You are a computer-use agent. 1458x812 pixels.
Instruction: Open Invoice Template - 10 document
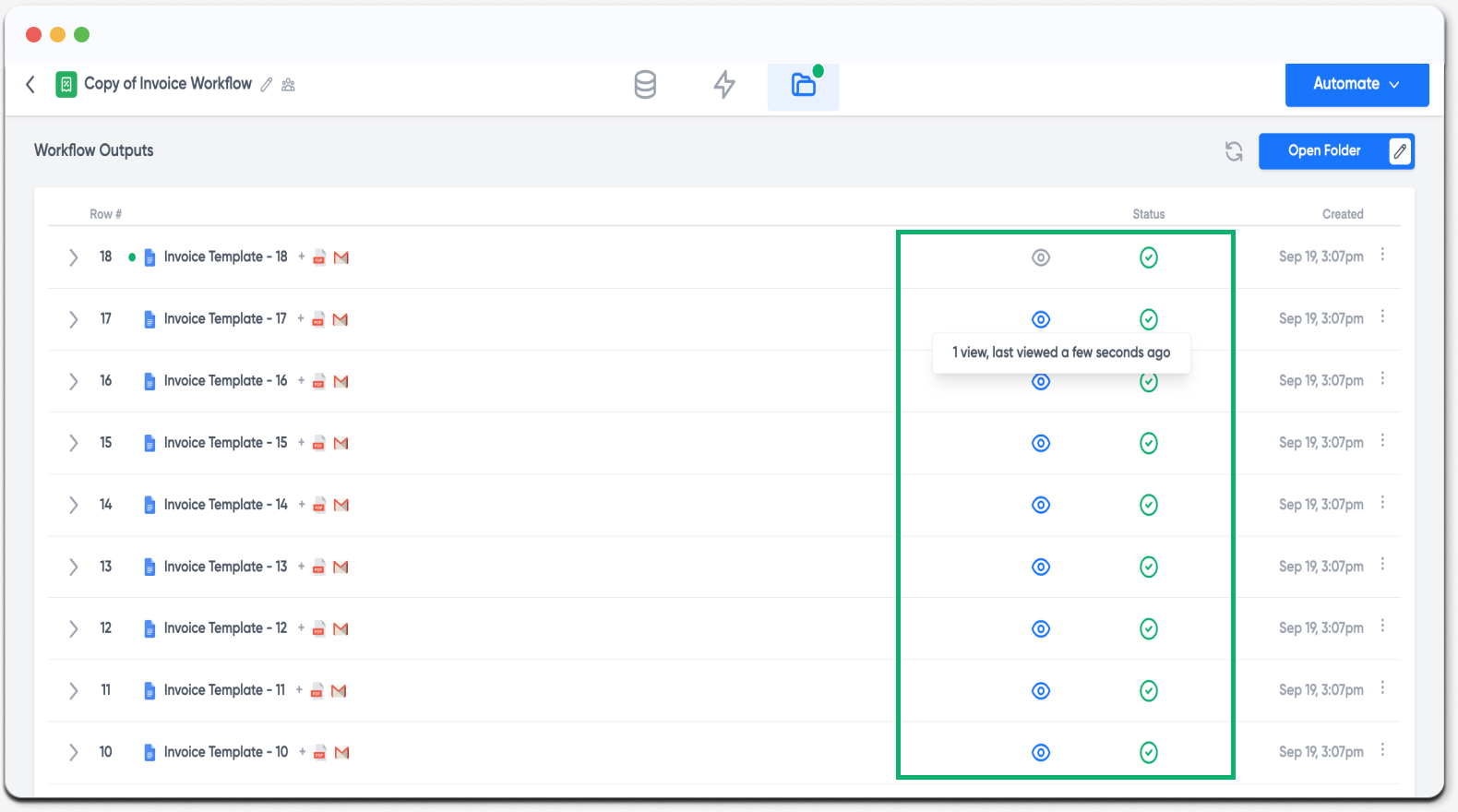[x=225, y=752]
